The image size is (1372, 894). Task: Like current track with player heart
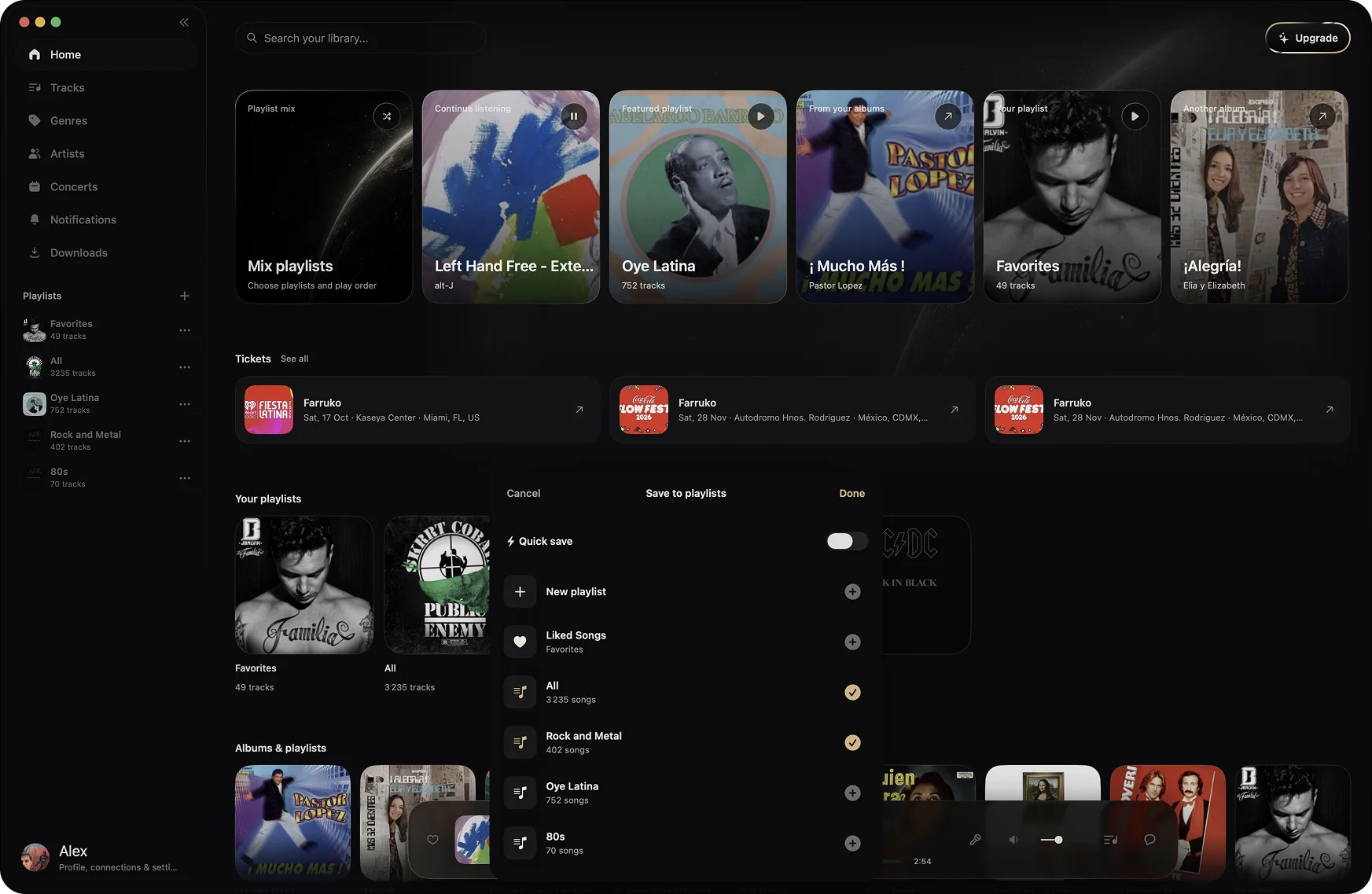coord(432,840)
